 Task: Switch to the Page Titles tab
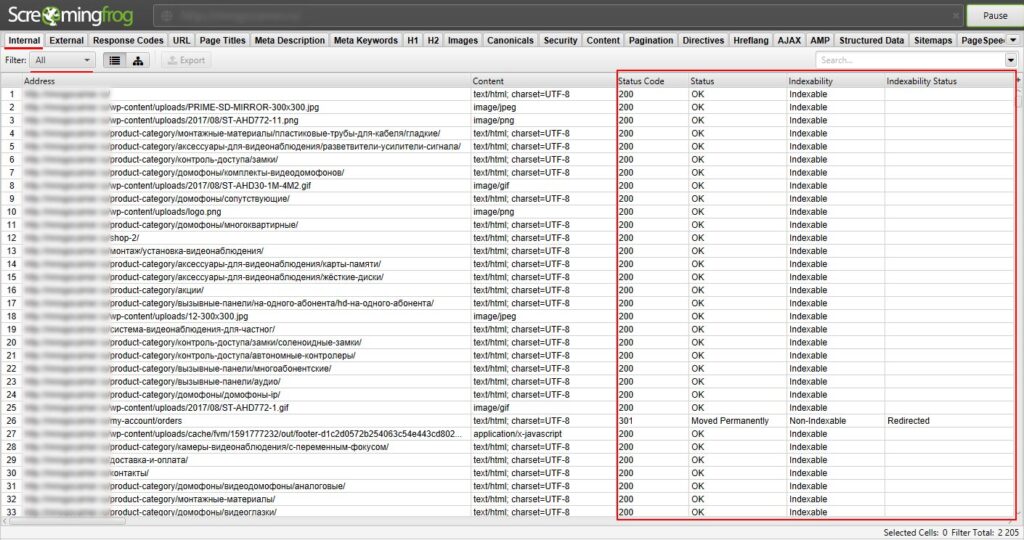(x=222, y=40)
